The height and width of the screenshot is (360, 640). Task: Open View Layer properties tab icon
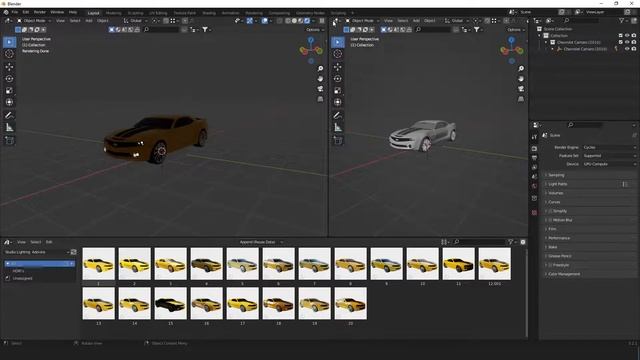pos(534,167)
